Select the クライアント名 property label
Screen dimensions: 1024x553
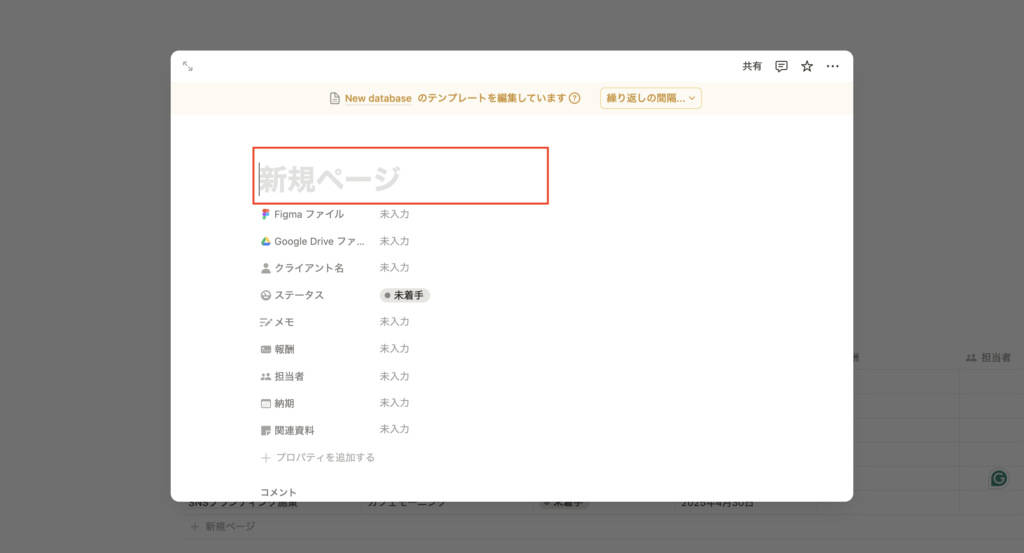(x=309, y=268)
